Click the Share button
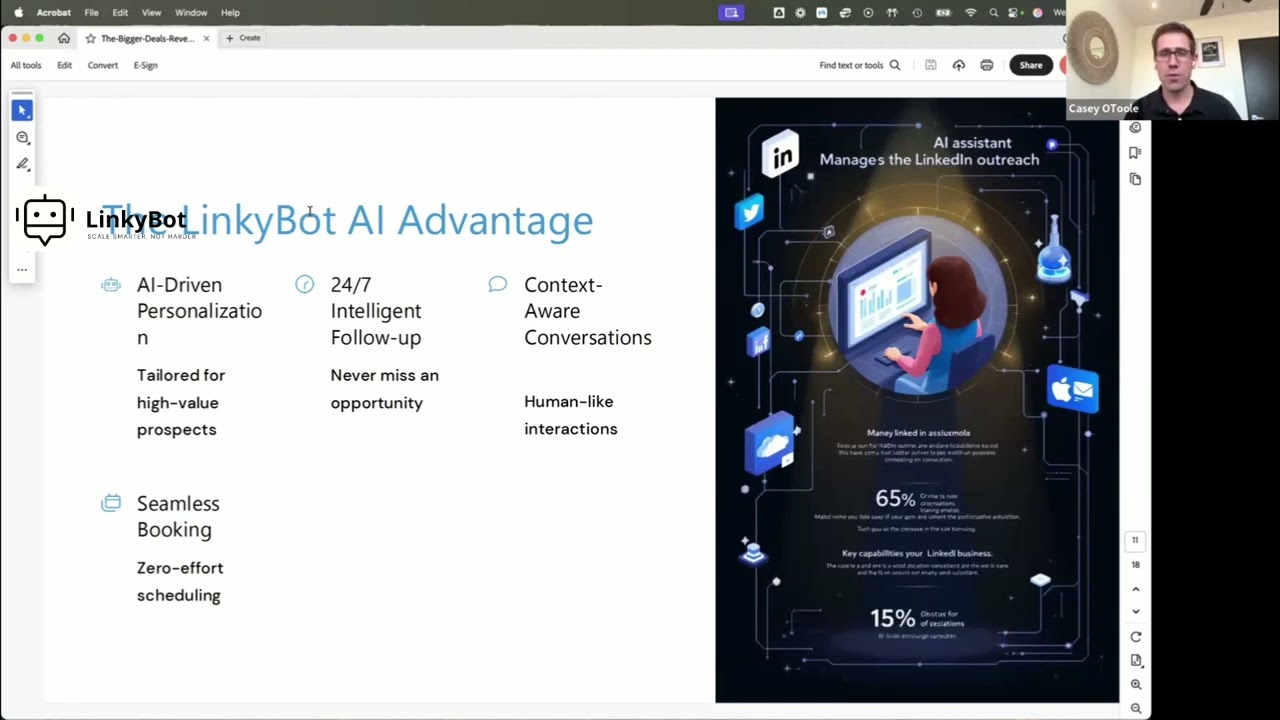1280x720 pixels. tap(1030, 65)
